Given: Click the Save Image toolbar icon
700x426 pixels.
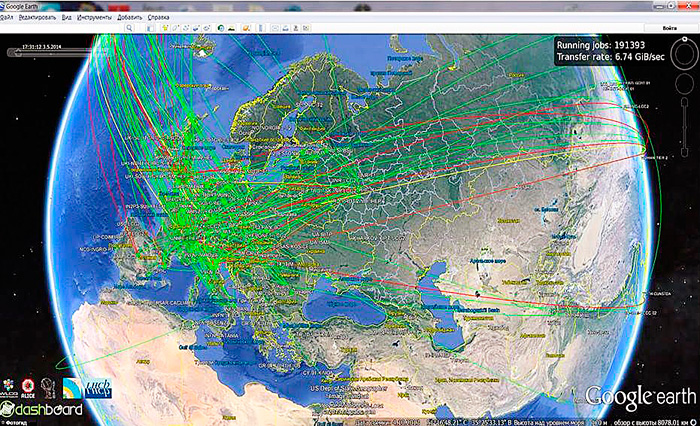Looking at the screenshot, I should [296, 28].
